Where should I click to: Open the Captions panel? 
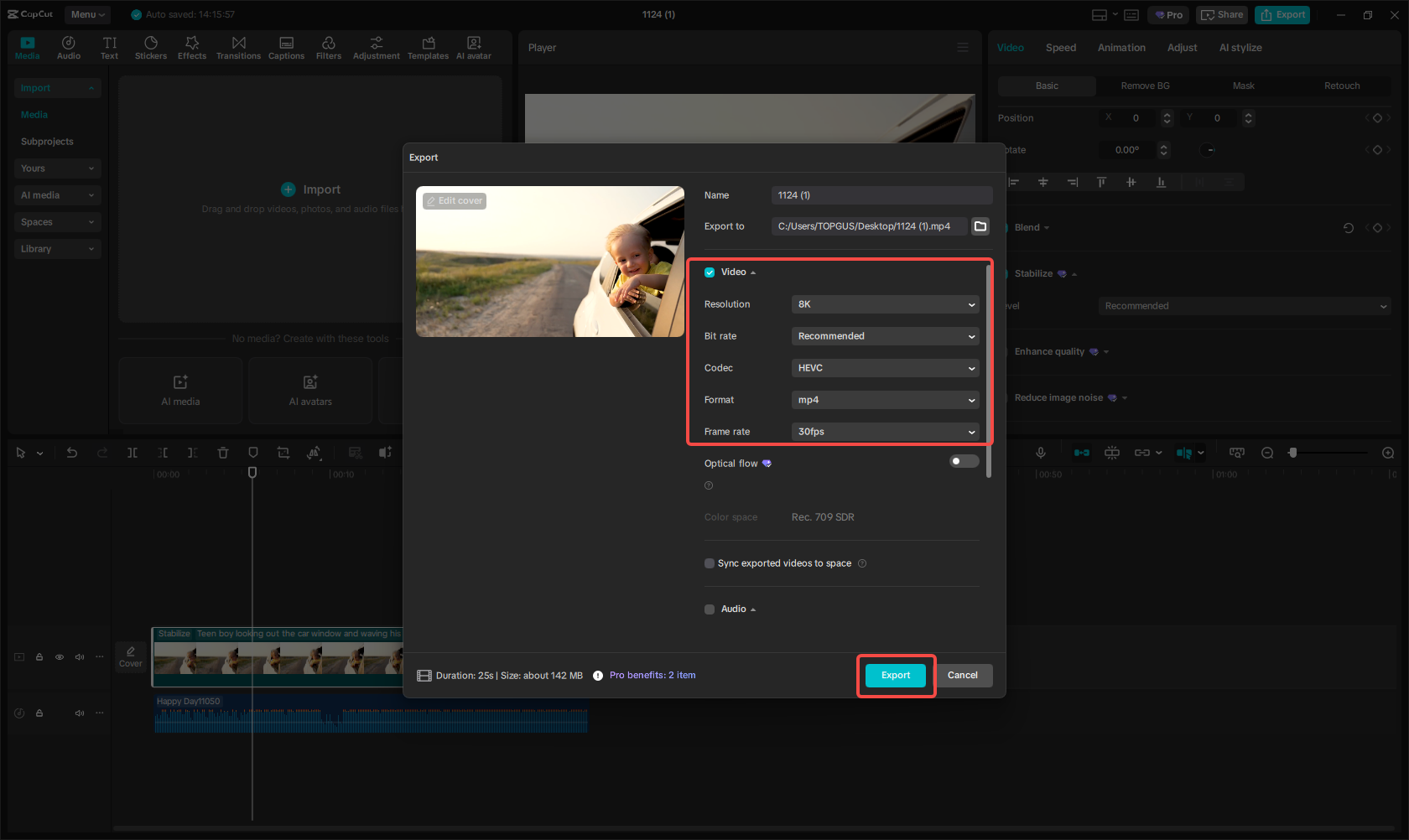[x=286, y=47]
